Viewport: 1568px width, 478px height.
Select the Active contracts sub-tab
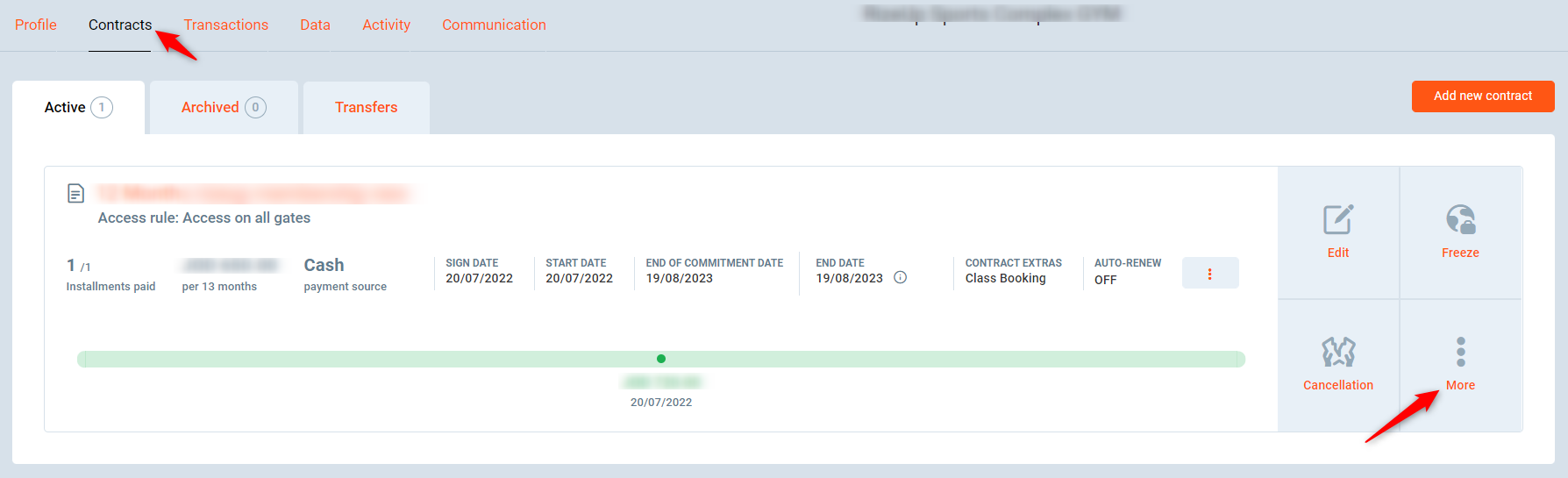(77, 107)
